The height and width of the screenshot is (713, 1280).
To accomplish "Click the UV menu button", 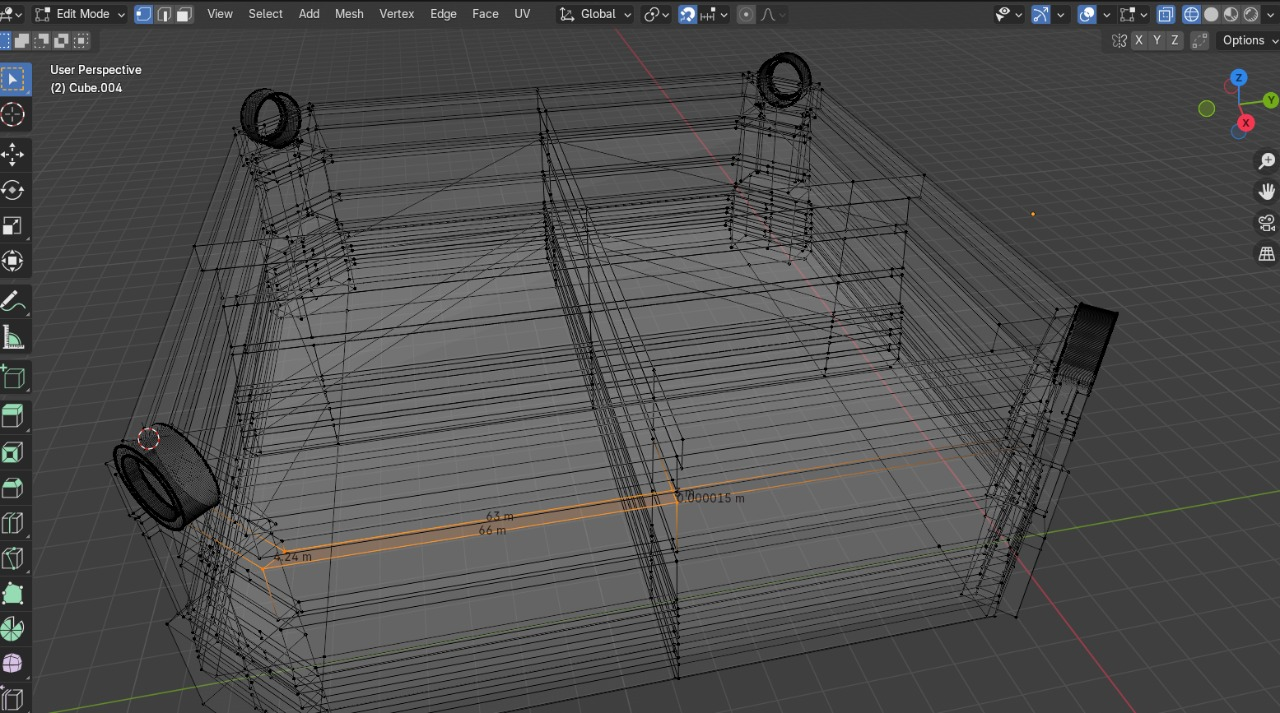I will [x=522, y=14].
